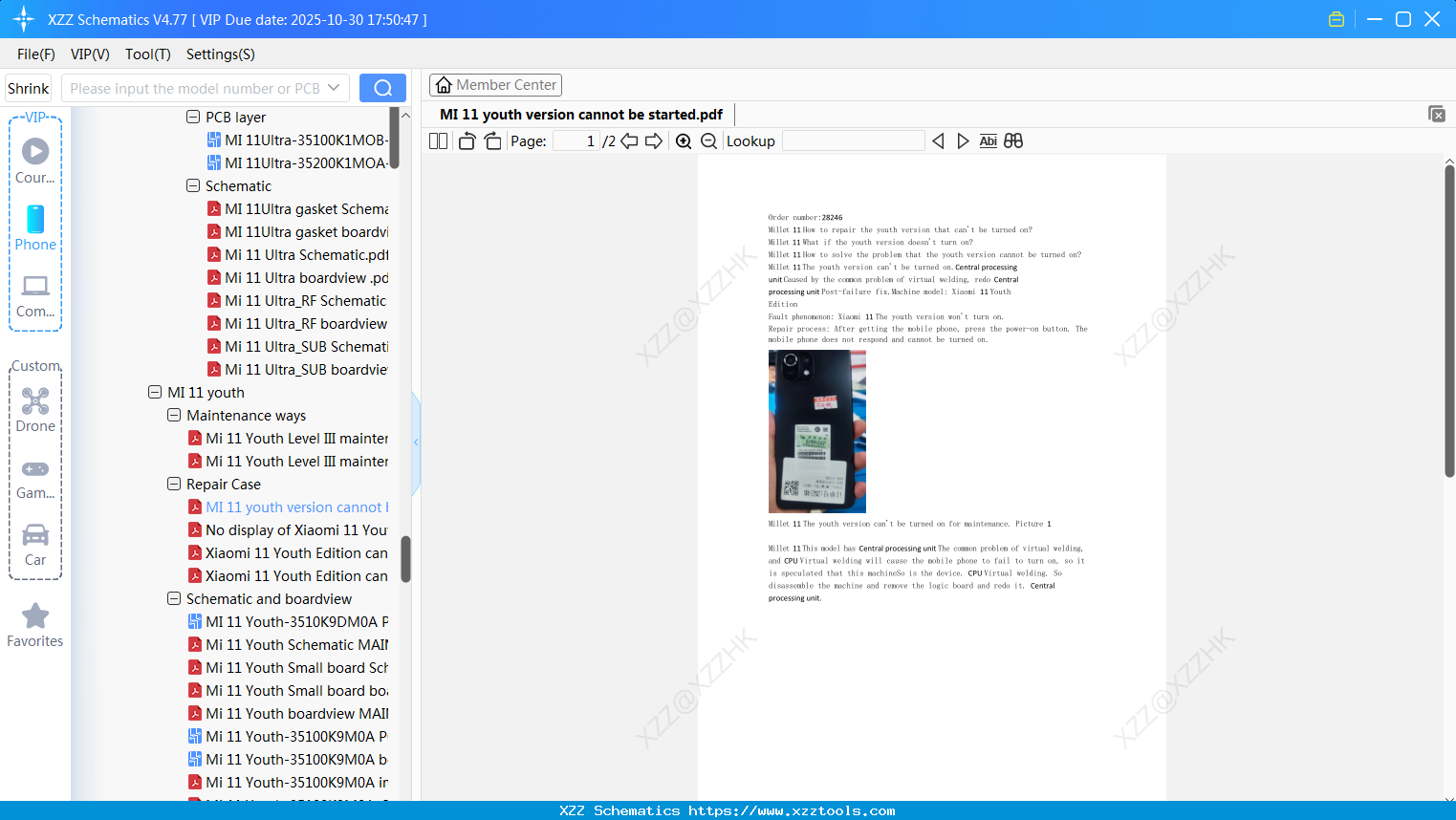This screenshot has width=1456, height=820.
Task: Open 'Mi 11 Ultra_RF boardview' file
Action: pyautogui.click(x=297, y=323)
